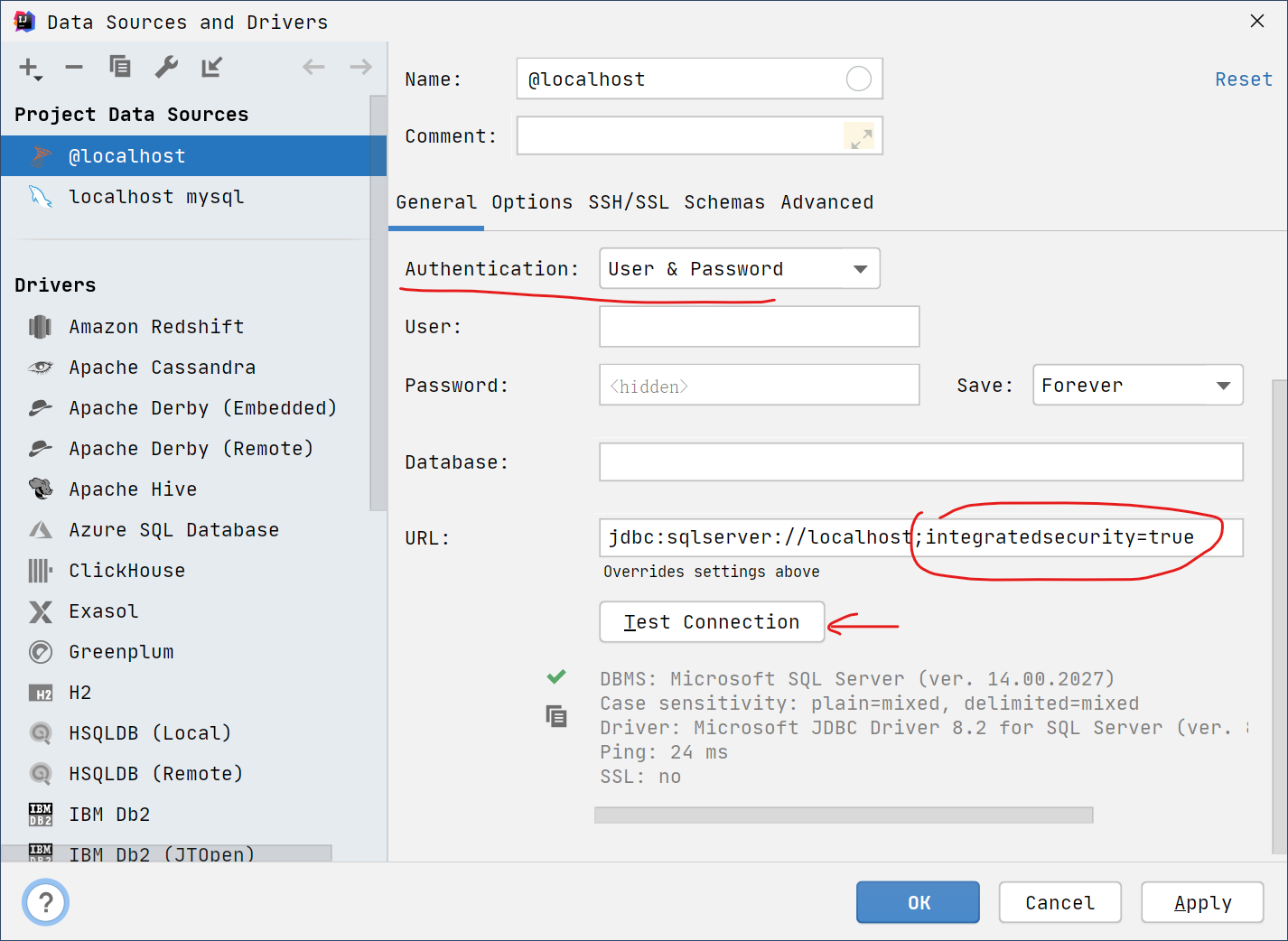Click the Test Connection button
1288x941 pixels.
point(711,621)
